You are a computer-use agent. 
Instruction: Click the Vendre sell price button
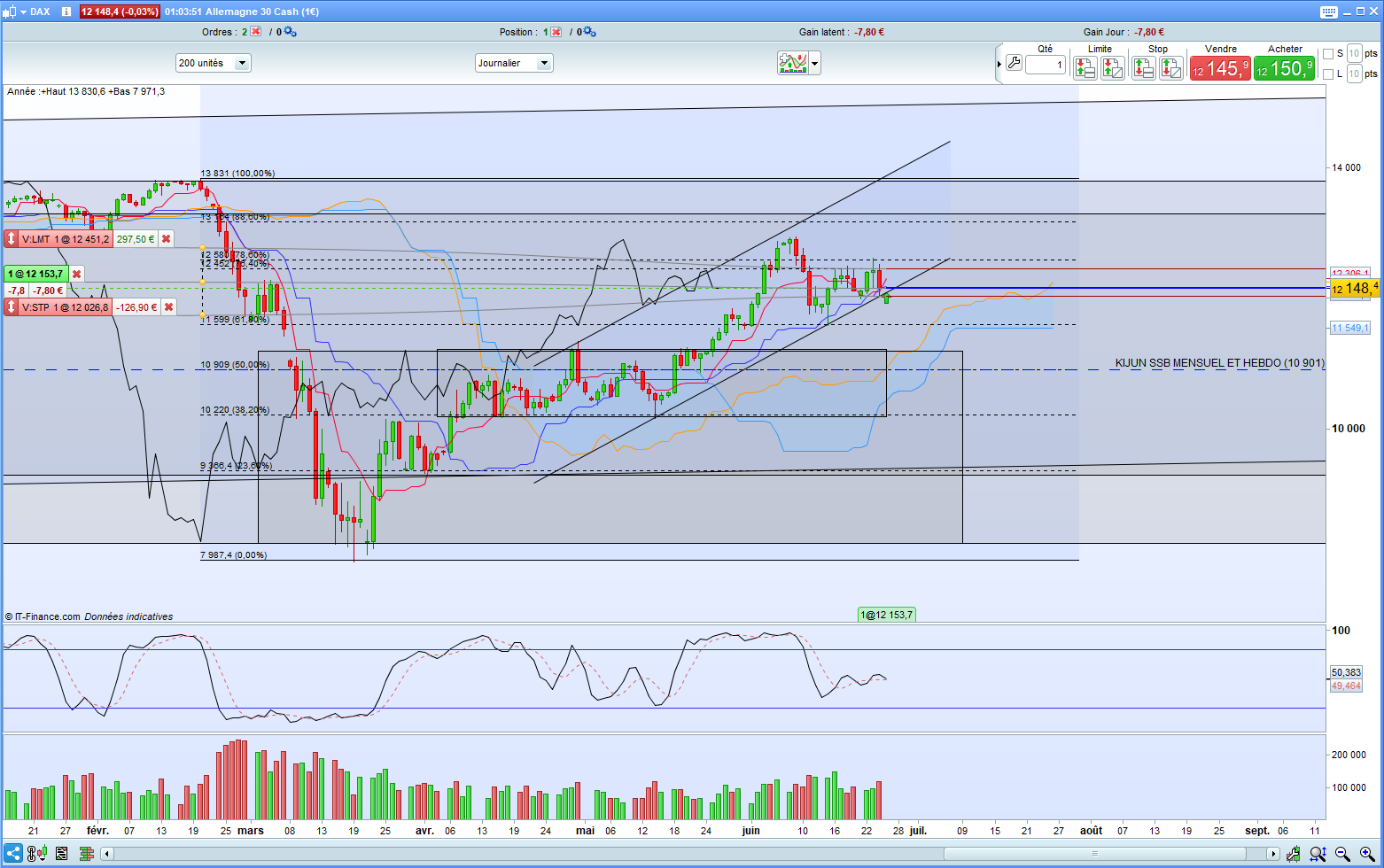click(1220, 68)
